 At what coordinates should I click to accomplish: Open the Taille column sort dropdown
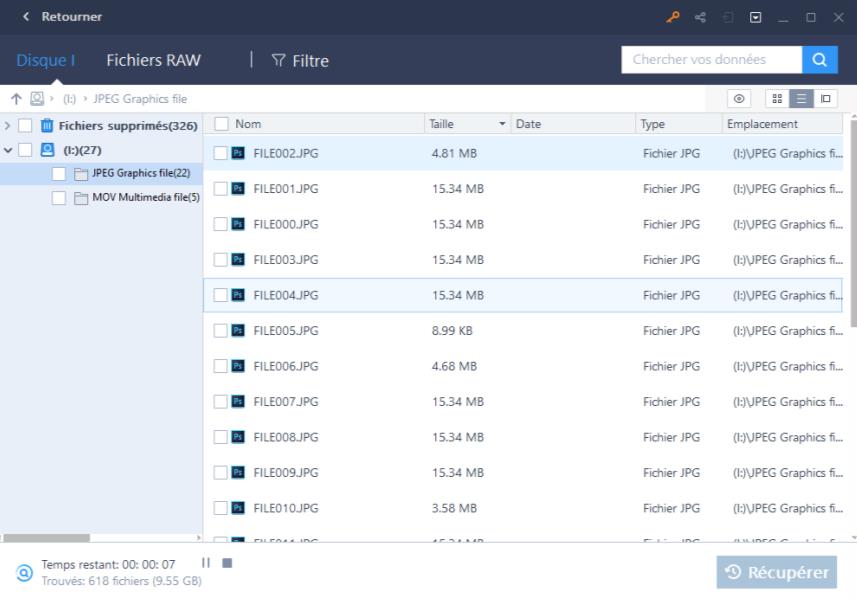pos(502,124)
